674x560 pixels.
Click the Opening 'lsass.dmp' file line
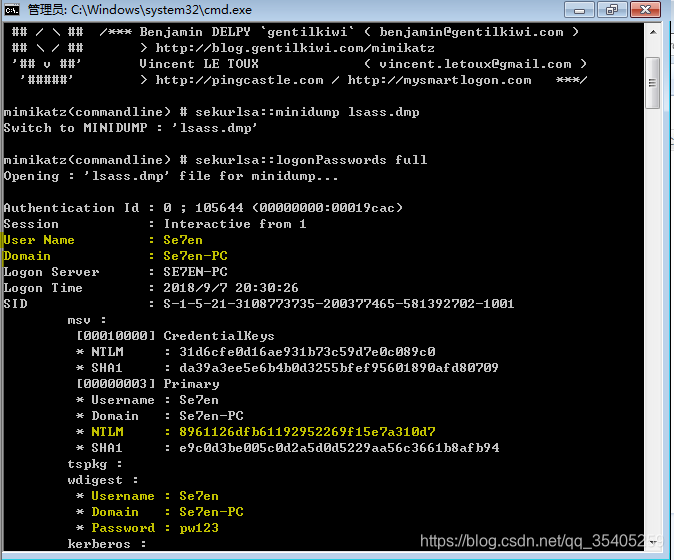tap(171, 176)
